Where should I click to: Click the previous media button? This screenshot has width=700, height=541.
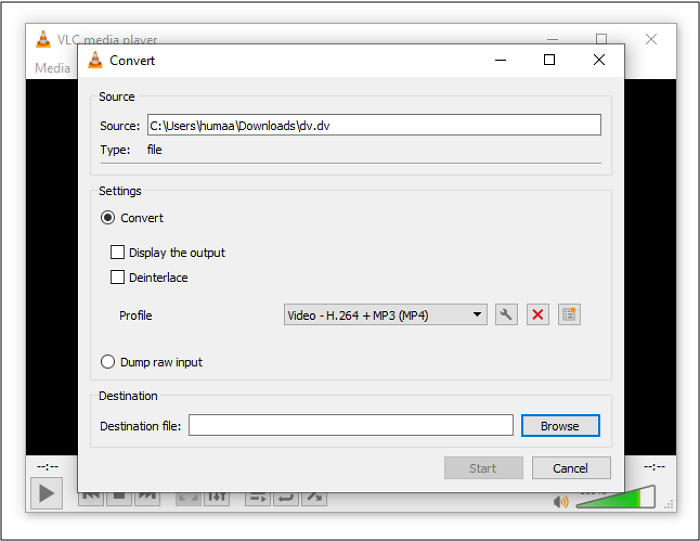[90, 496]
